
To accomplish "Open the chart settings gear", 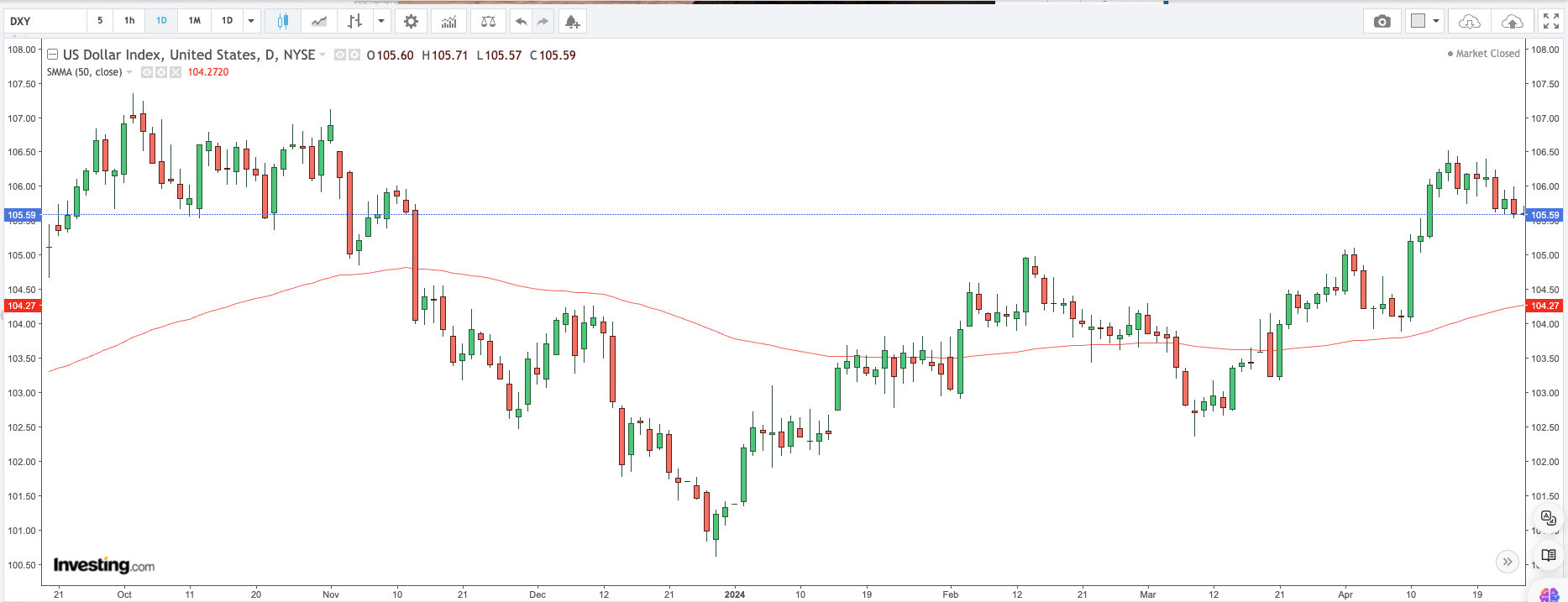I will tap(411, 21).
